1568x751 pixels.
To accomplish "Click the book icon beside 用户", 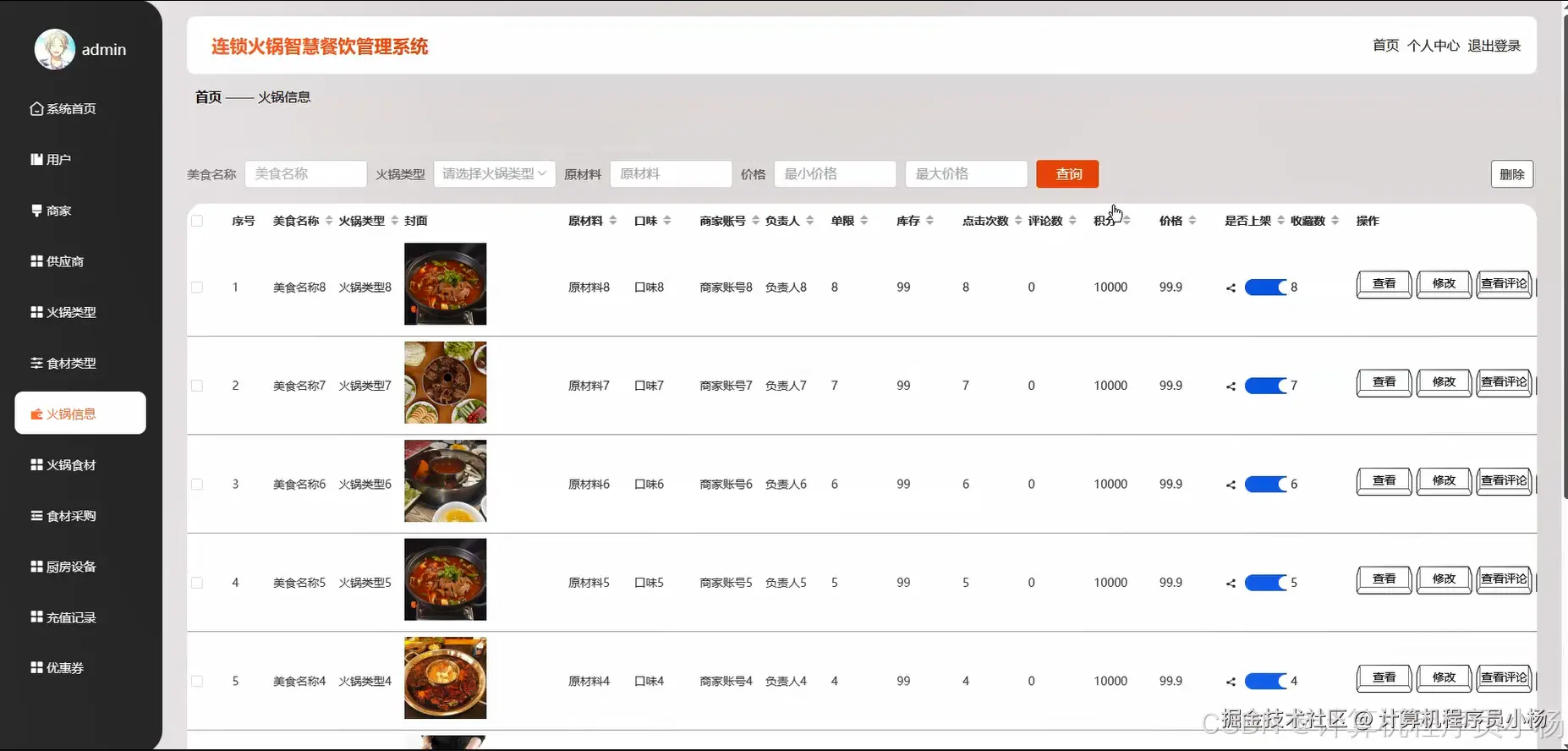I will tap(36, 159).
